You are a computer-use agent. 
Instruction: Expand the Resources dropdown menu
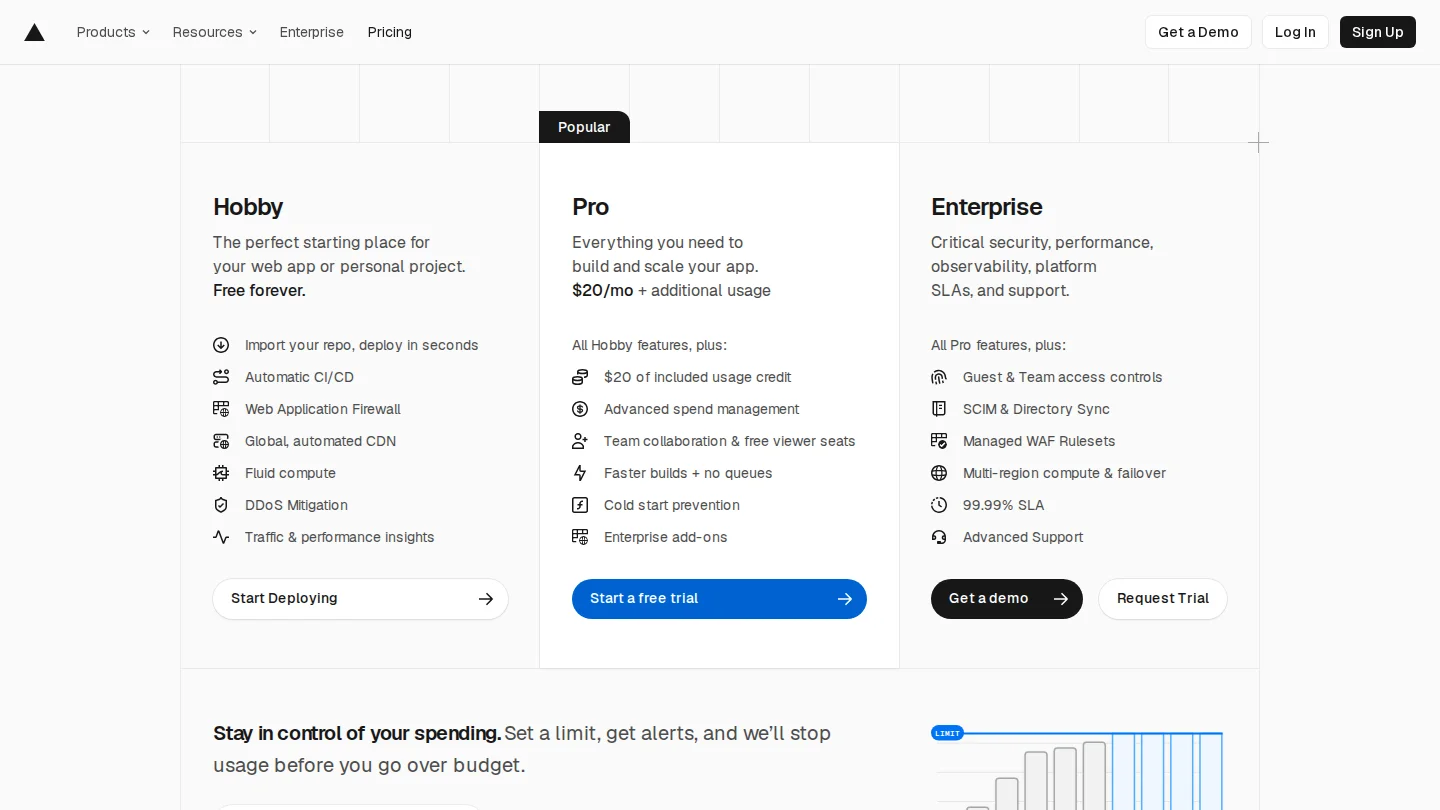coord(215,32)
